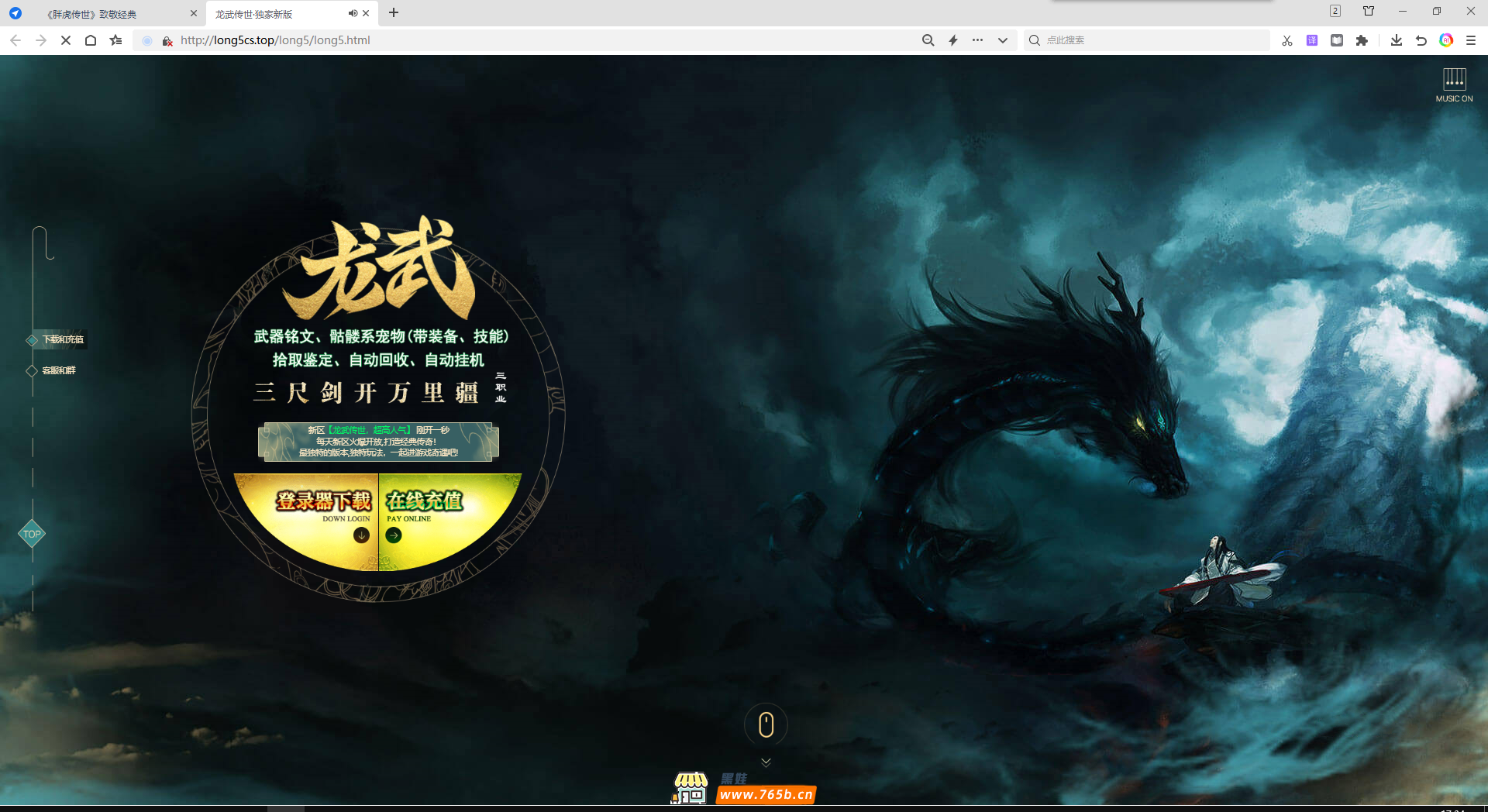This screenshot has height=812, width=1488.
Task: Toggle the MUSIC ON button
Action: coord(1454,84)
